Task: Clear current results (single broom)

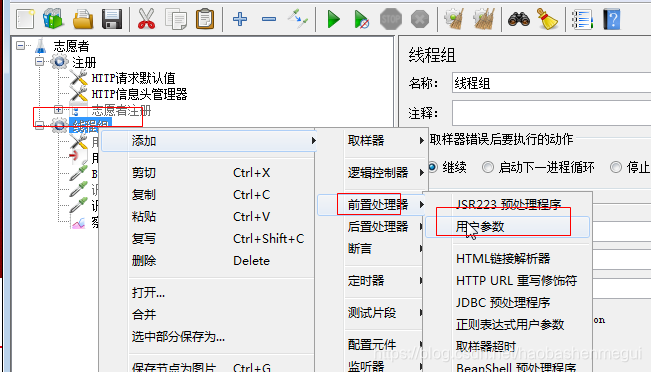Action: (454, 19)
